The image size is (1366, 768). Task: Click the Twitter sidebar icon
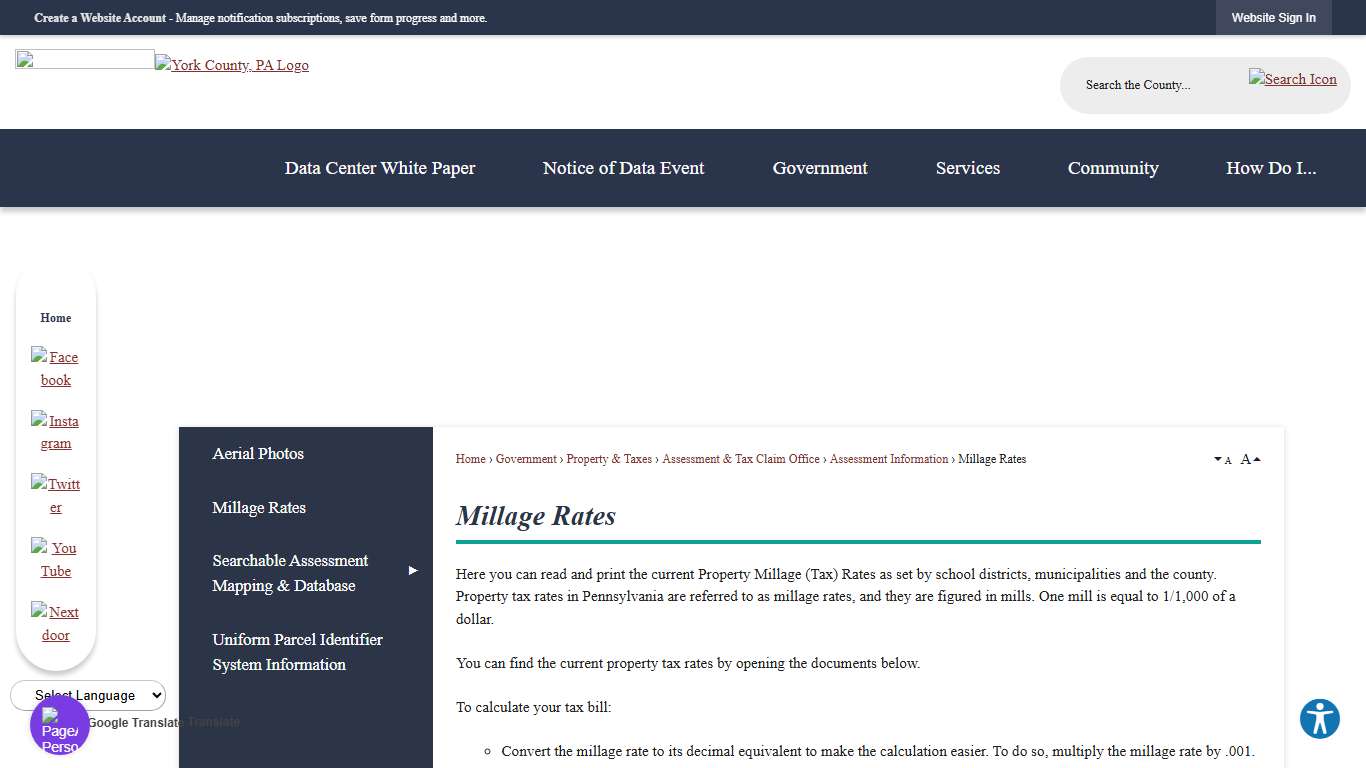coord(55,495)
